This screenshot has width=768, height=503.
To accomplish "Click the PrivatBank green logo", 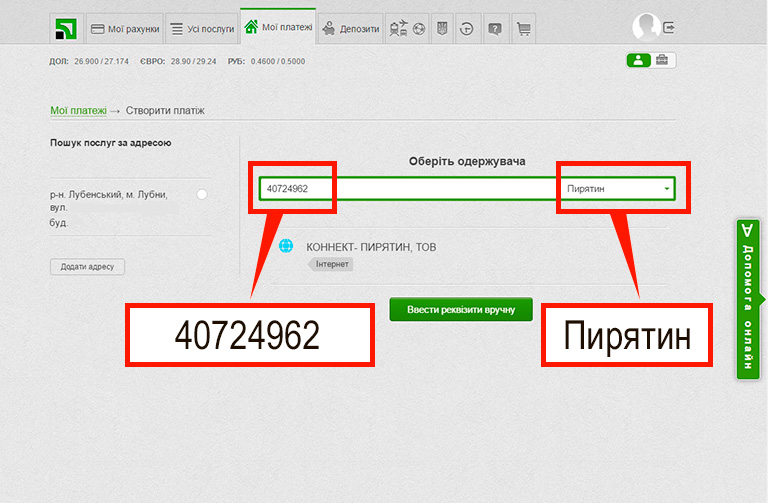I will click(x=64, y=28).
